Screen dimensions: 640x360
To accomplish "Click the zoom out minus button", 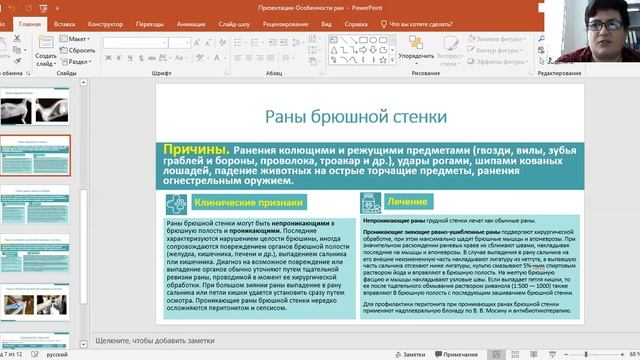I will tap(566, 354).
